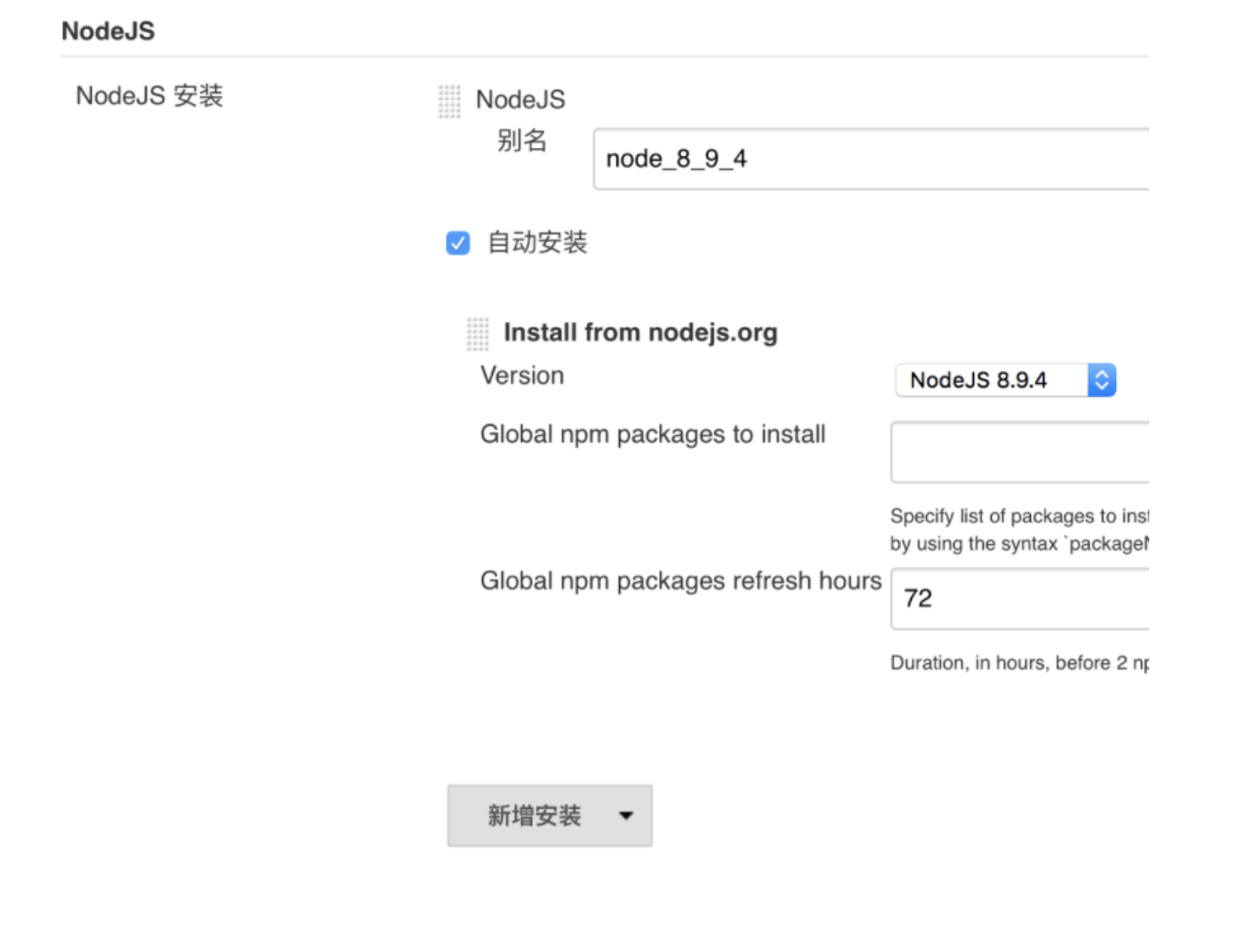Viewport: 1260px width, 952px height.
Task: Click the NodeJS section heading
Action: 108,32
